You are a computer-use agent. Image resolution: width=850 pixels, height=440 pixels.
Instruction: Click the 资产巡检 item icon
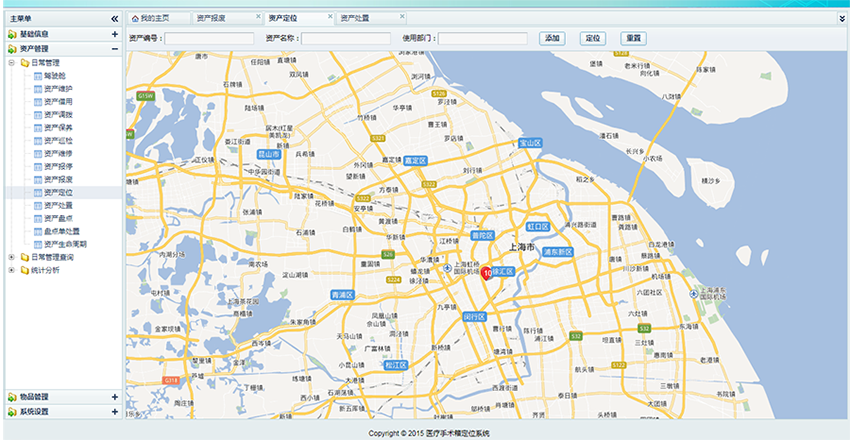tap(37, 141)
